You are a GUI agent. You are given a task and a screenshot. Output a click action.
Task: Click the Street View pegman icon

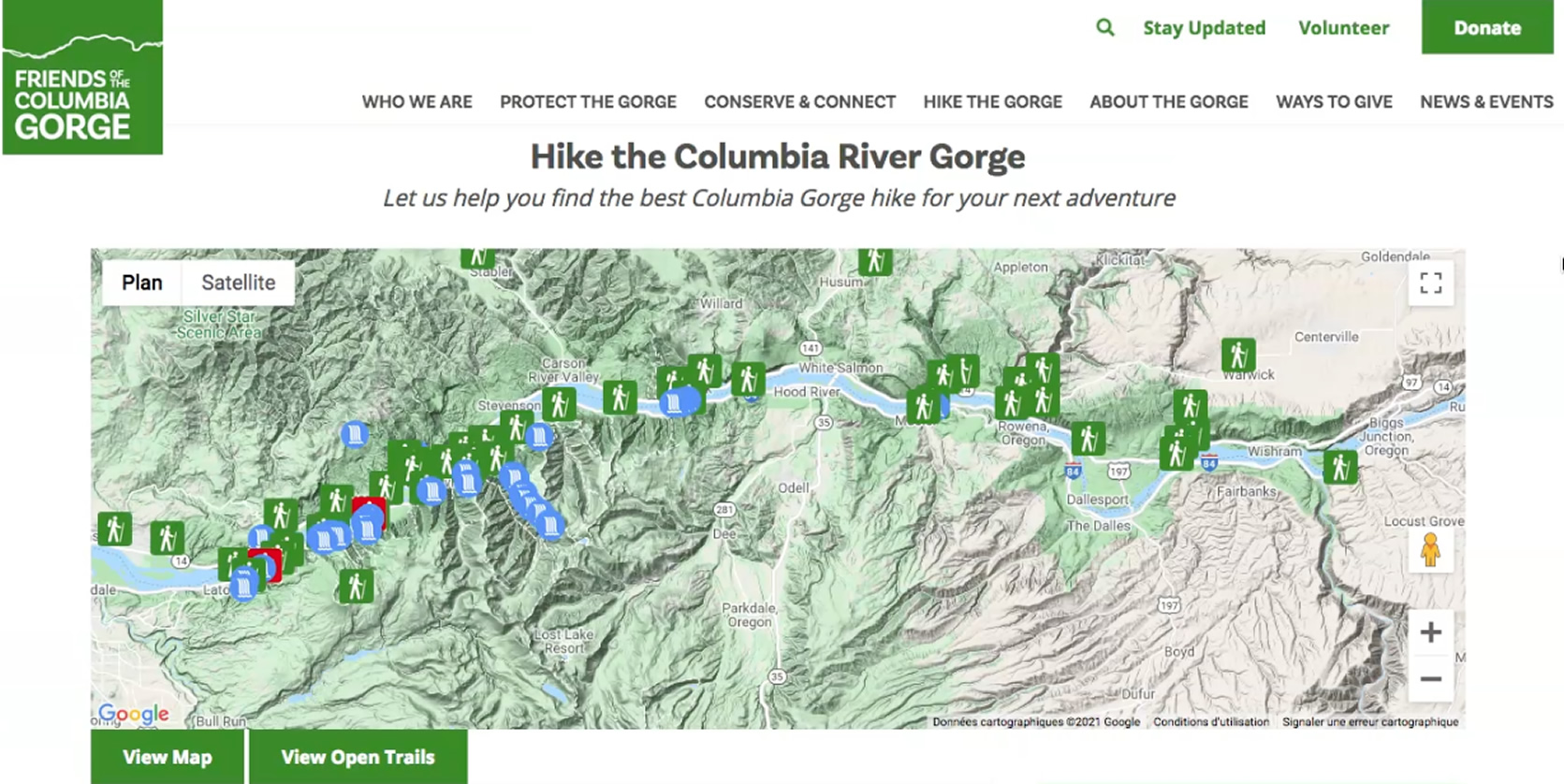[1429, 550]
